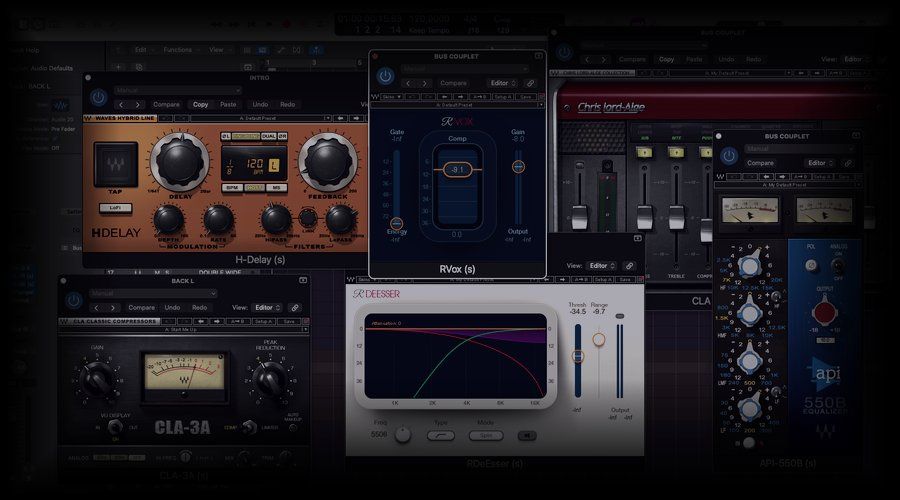This screenshot has width=900, height=500.
Task: Flip the VU DISPLAY switch on CLA-3A
Action: 115,427
